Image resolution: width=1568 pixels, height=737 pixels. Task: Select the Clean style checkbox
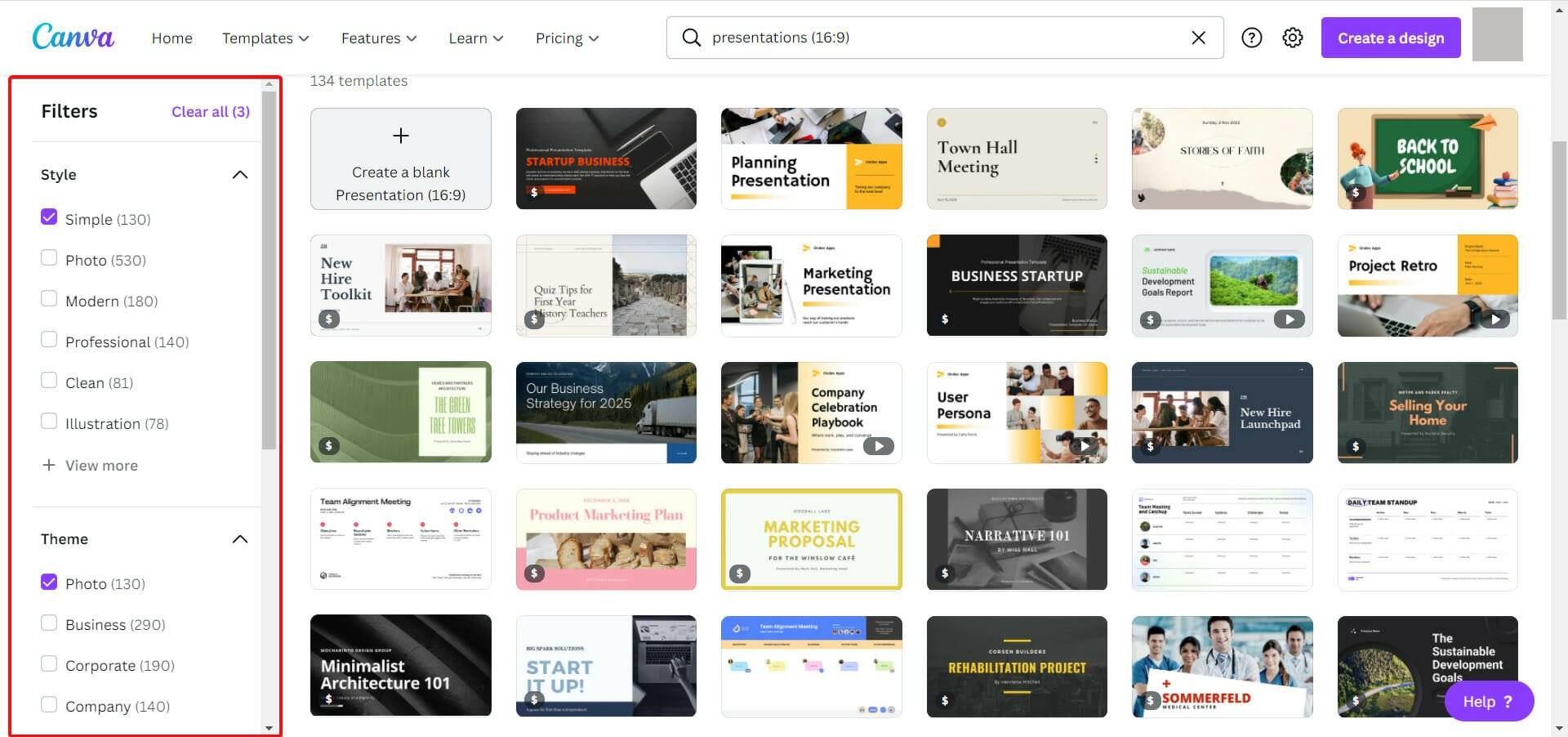pos(49,381)
